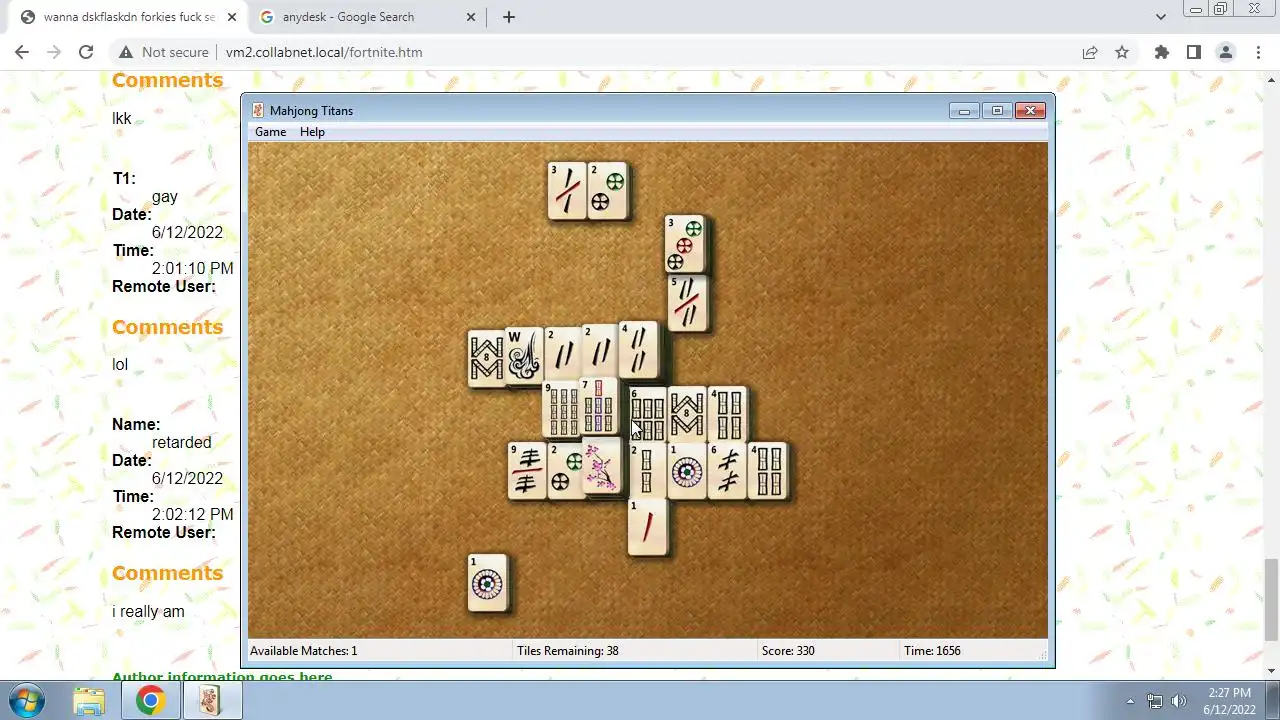Switch to the first 'wanna dskflaskdn' tab

(127, 17)
